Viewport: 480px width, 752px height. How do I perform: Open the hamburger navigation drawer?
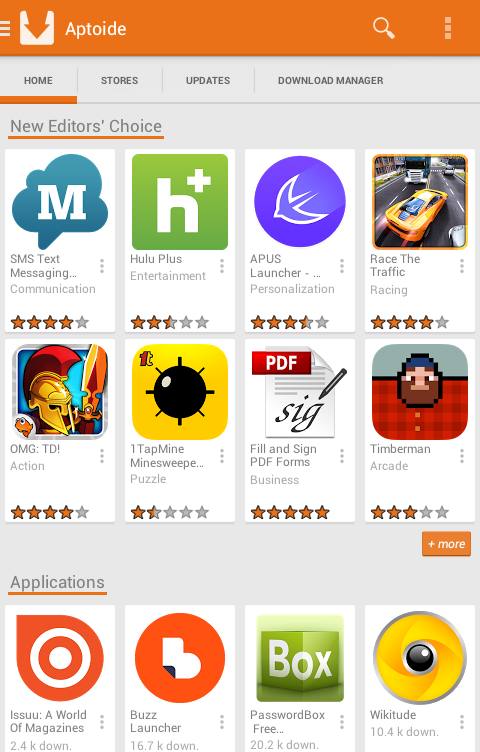5,28
